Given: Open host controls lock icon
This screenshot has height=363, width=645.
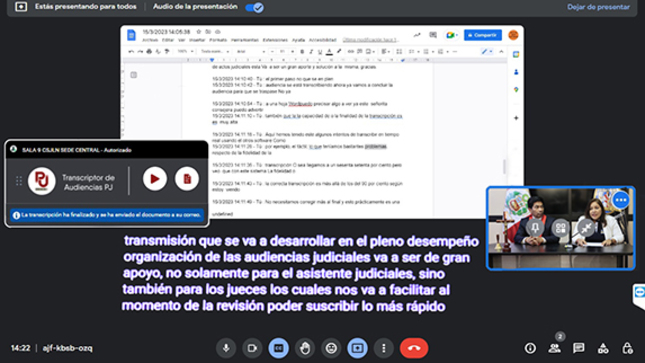Looking at the screenshot, I should 627,348.
